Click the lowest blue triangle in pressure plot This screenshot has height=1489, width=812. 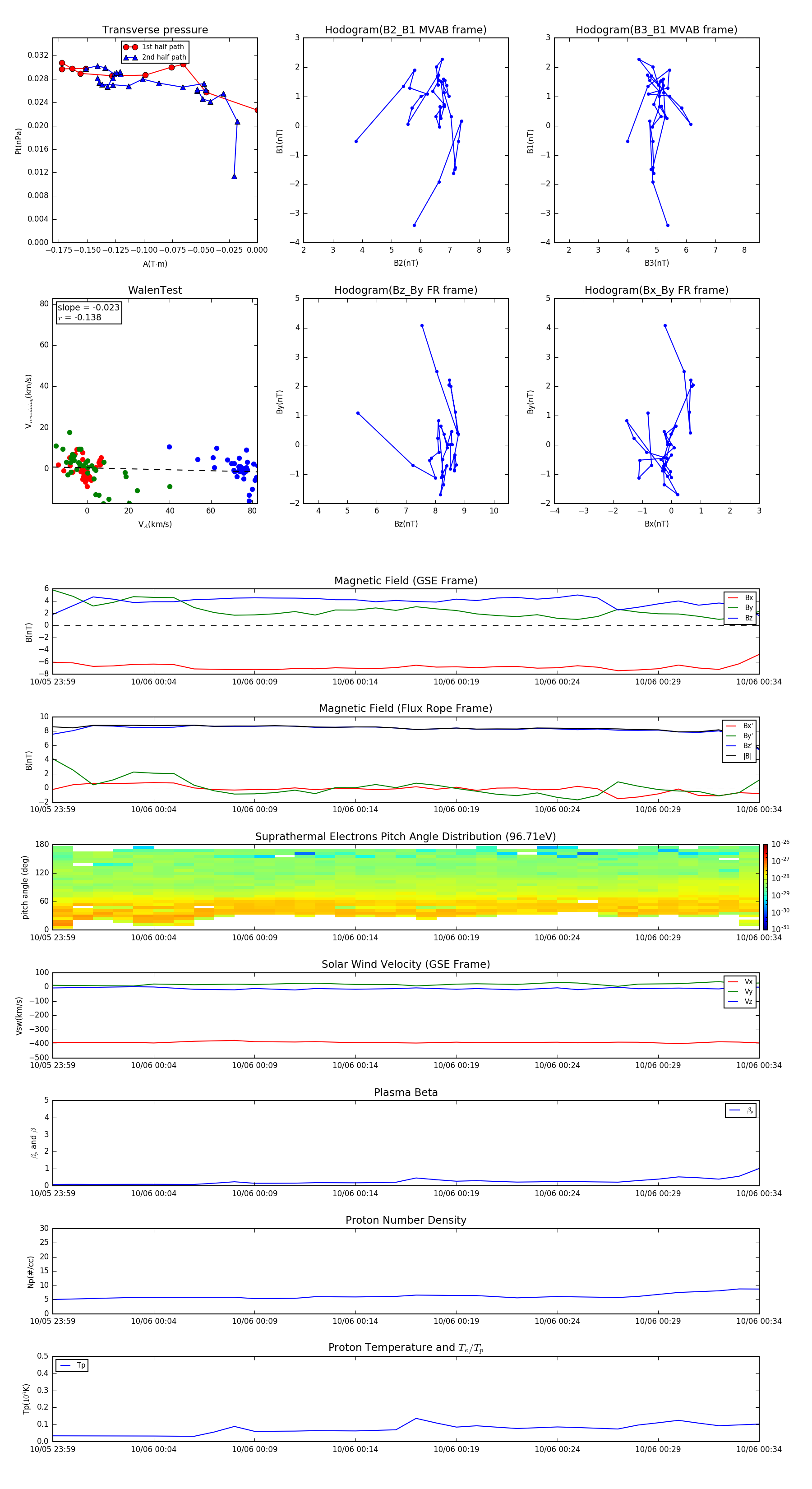pyautogui.click(x=234, y=176)
